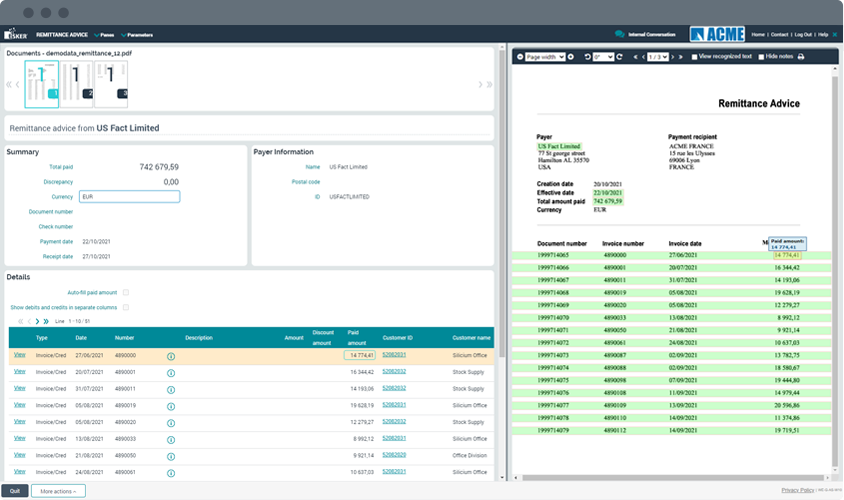Open Internal Conversation link

[651, 34]
